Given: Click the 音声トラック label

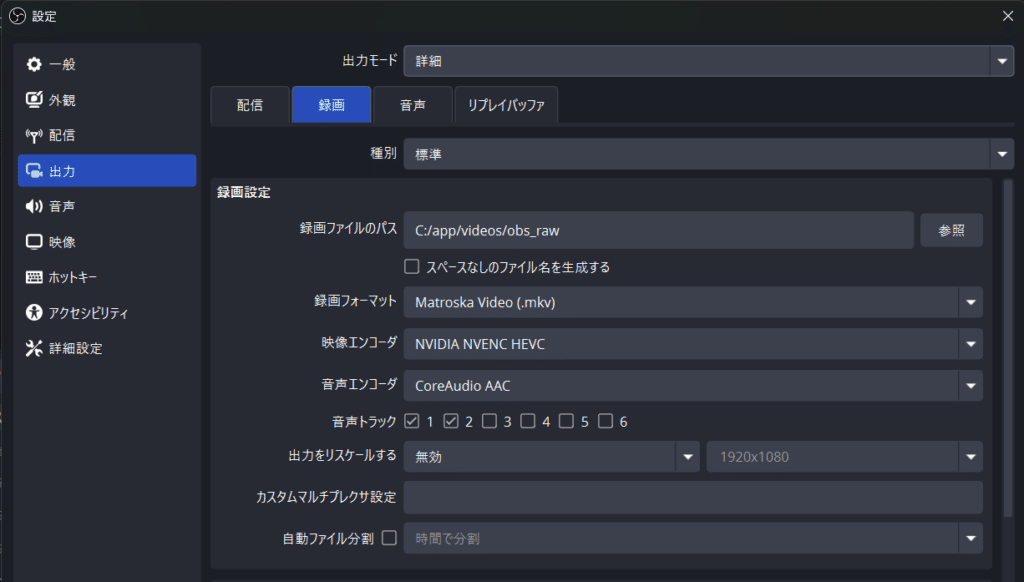Looking at the screenshot, I should coord(364,421).
